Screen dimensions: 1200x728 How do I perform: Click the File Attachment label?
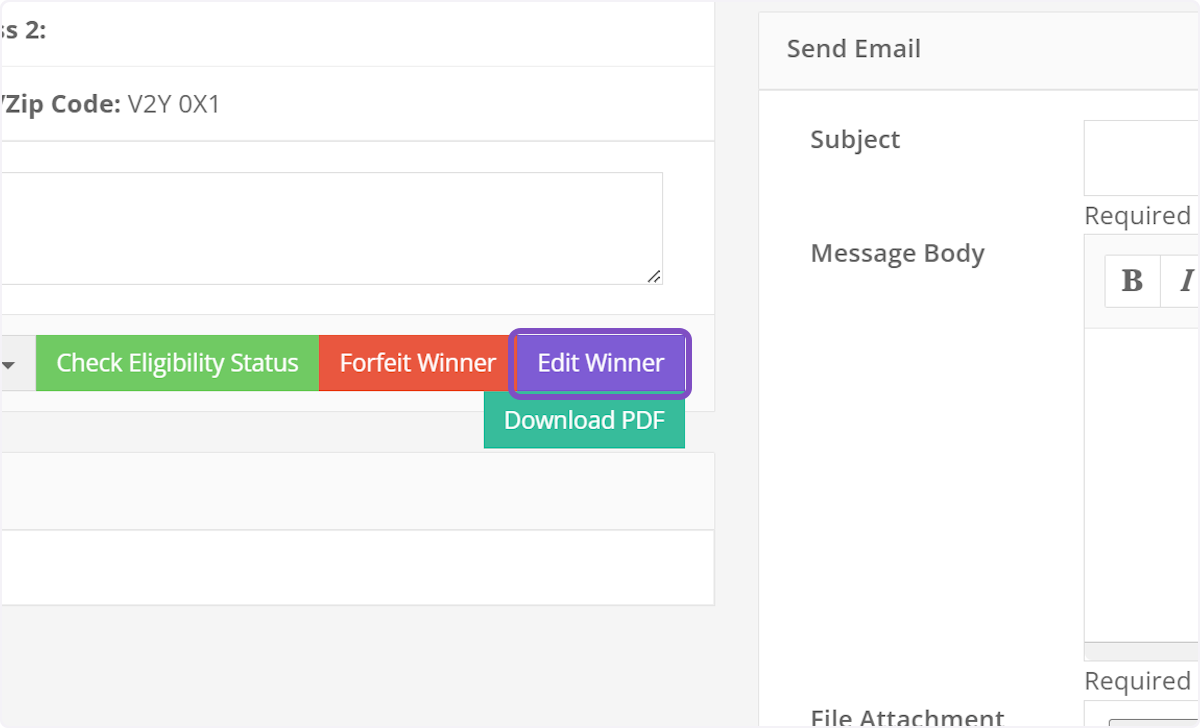click(x=907, y=716)
